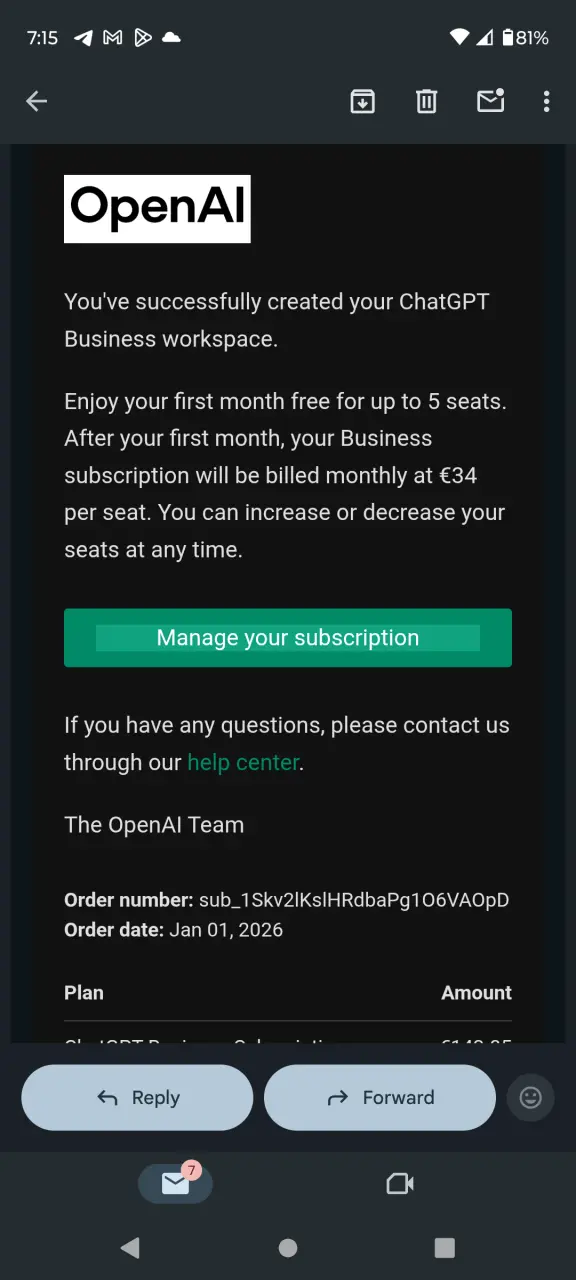Open the help center link
This screenshot has height=1280, width=576.
[243, 762]
